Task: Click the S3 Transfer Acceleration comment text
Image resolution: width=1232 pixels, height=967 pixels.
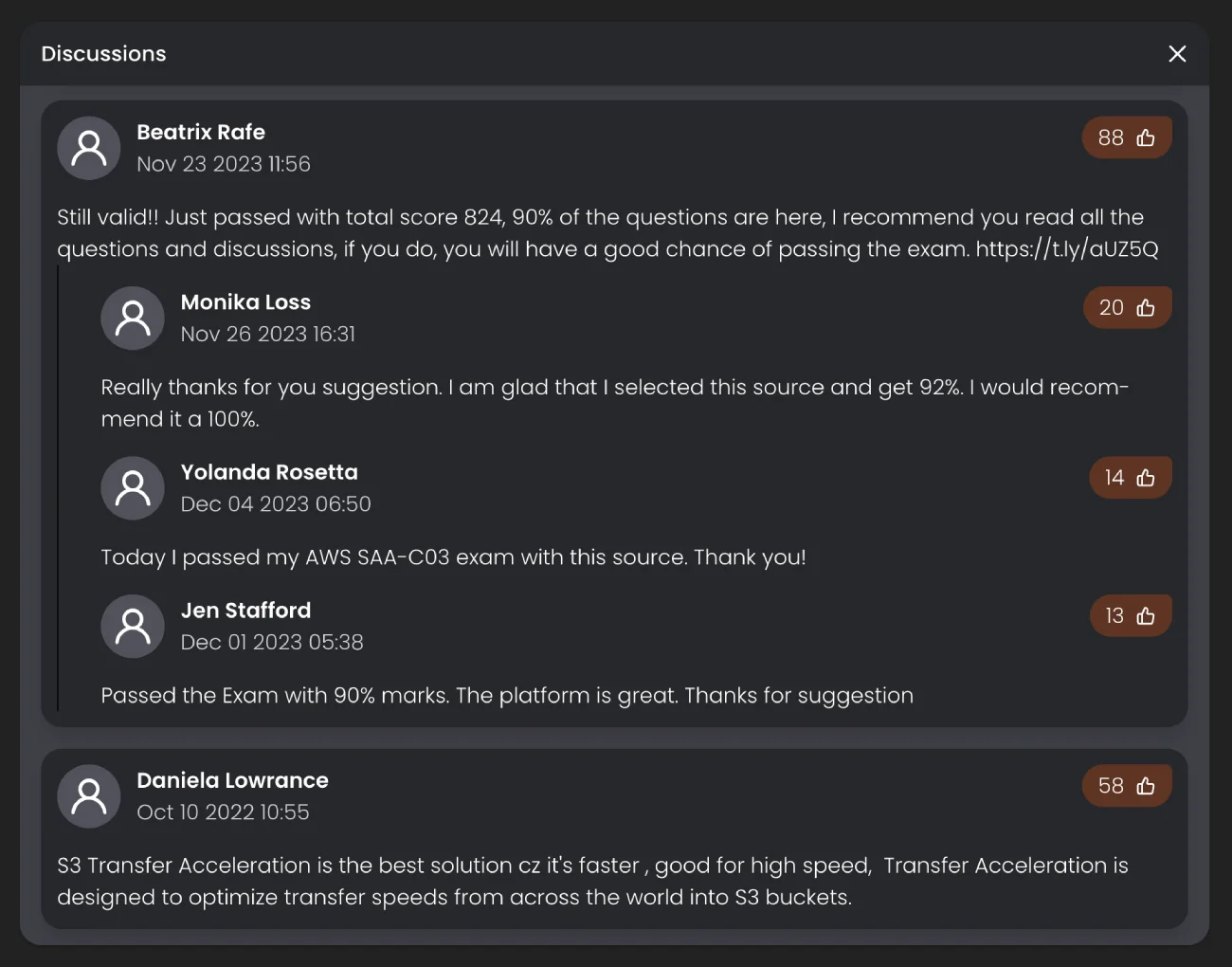Action: pos(592,881)
